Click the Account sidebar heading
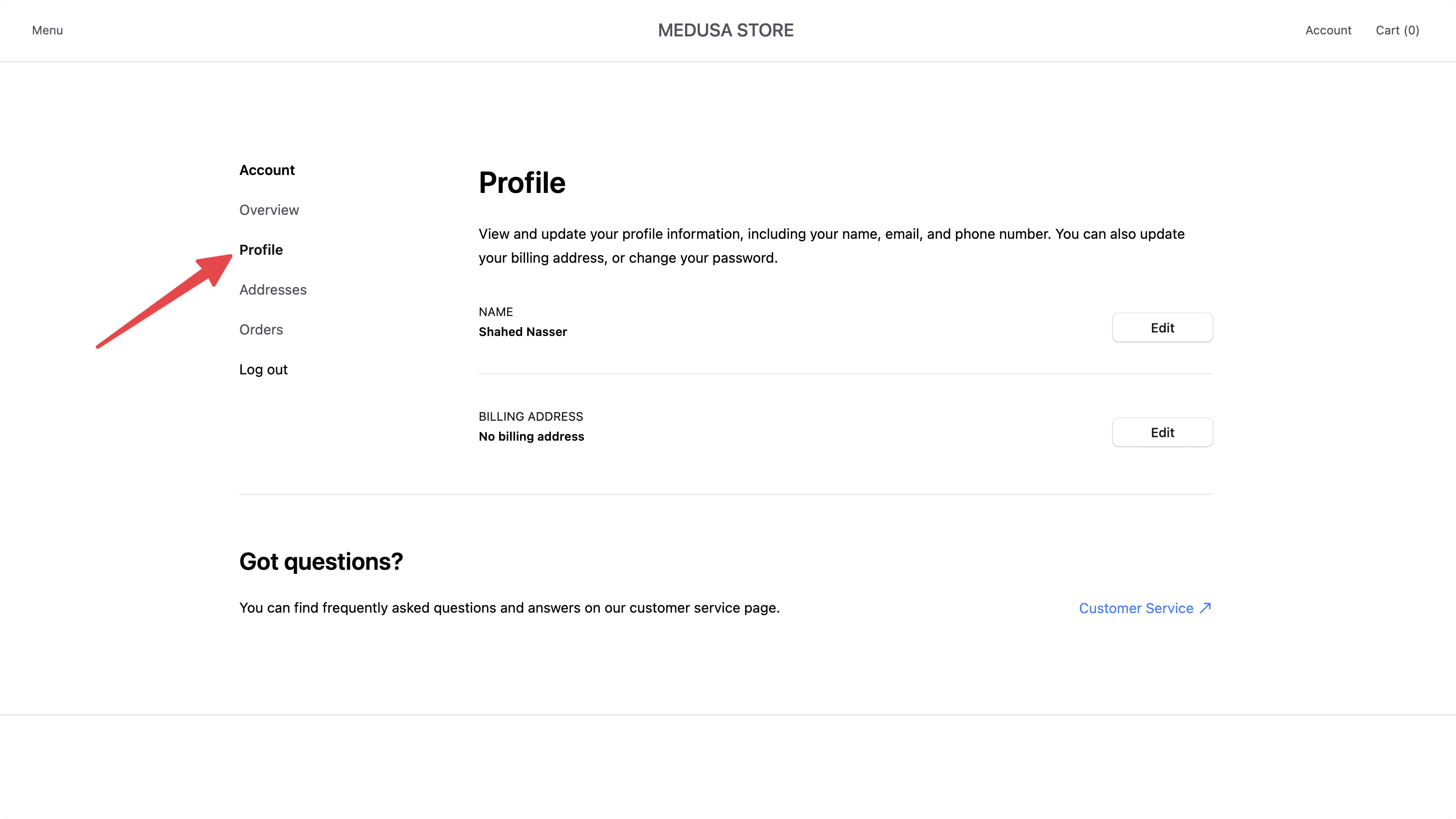1456x819 pixels. pyautogui.click(x=267, y=169)
